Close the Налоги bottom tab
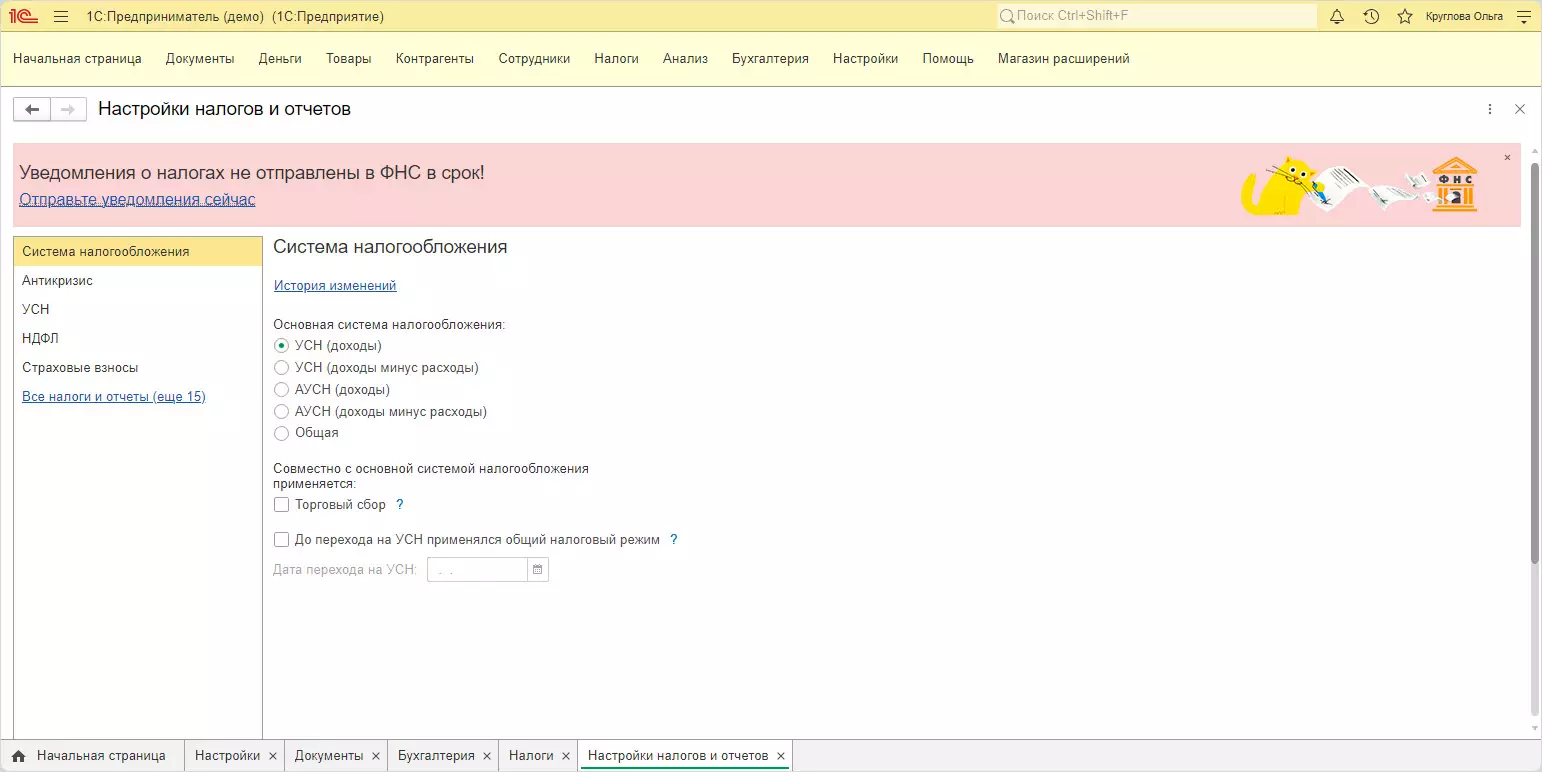The height and width of the screenshot is (772, 1542). pos(566,756)
